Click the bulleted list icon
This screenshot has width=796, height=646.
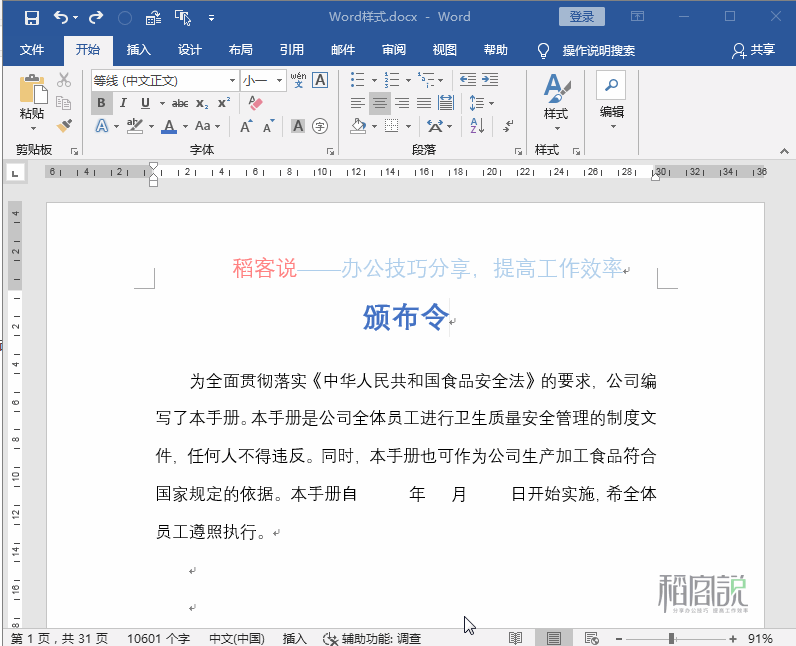[x=362, y=80]
